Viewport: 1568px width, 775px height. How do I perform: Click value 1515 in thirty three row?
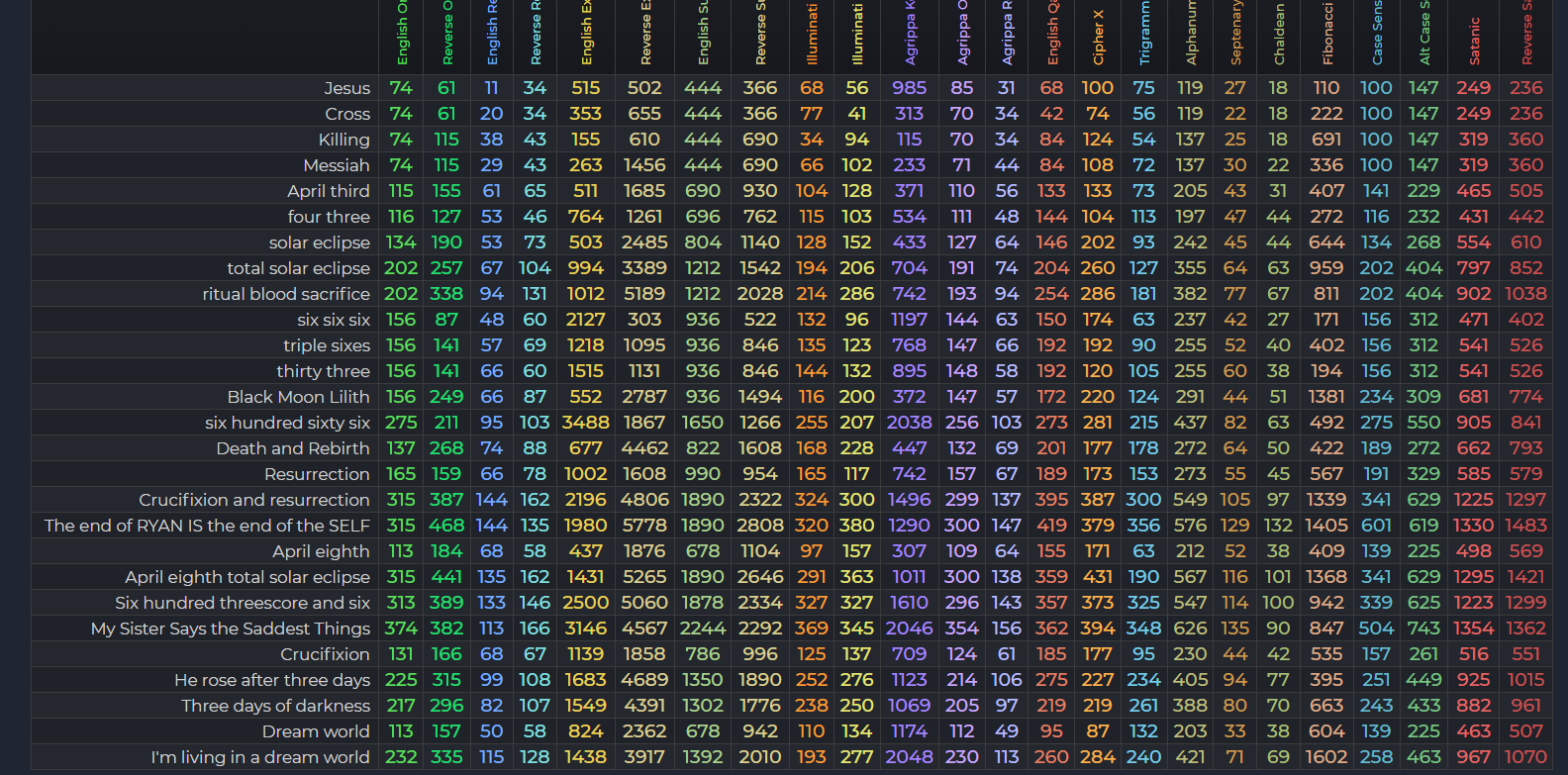[x=585, y=371]
